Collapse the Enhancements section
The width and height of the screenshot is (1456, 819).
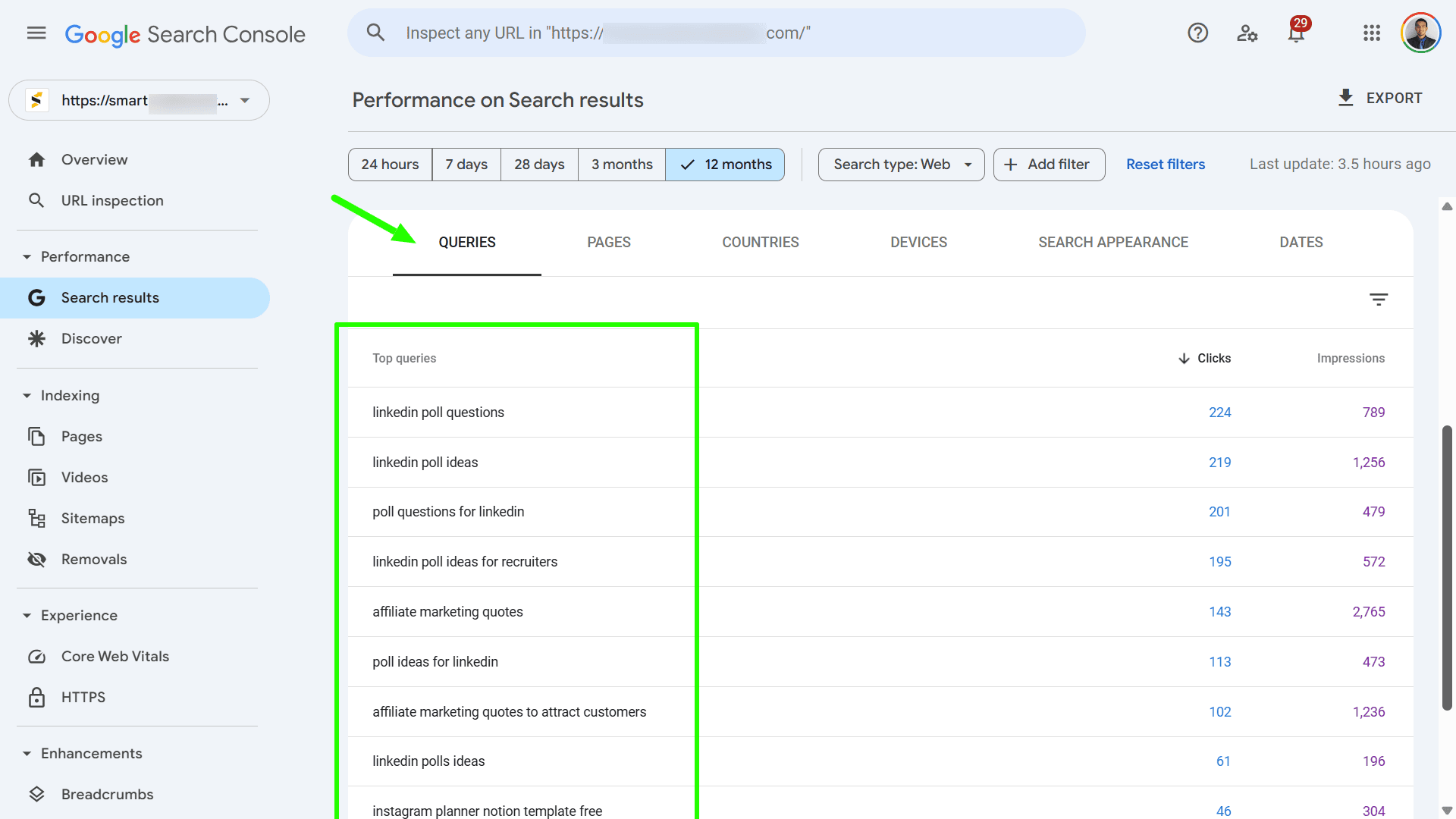pos(27,754)
